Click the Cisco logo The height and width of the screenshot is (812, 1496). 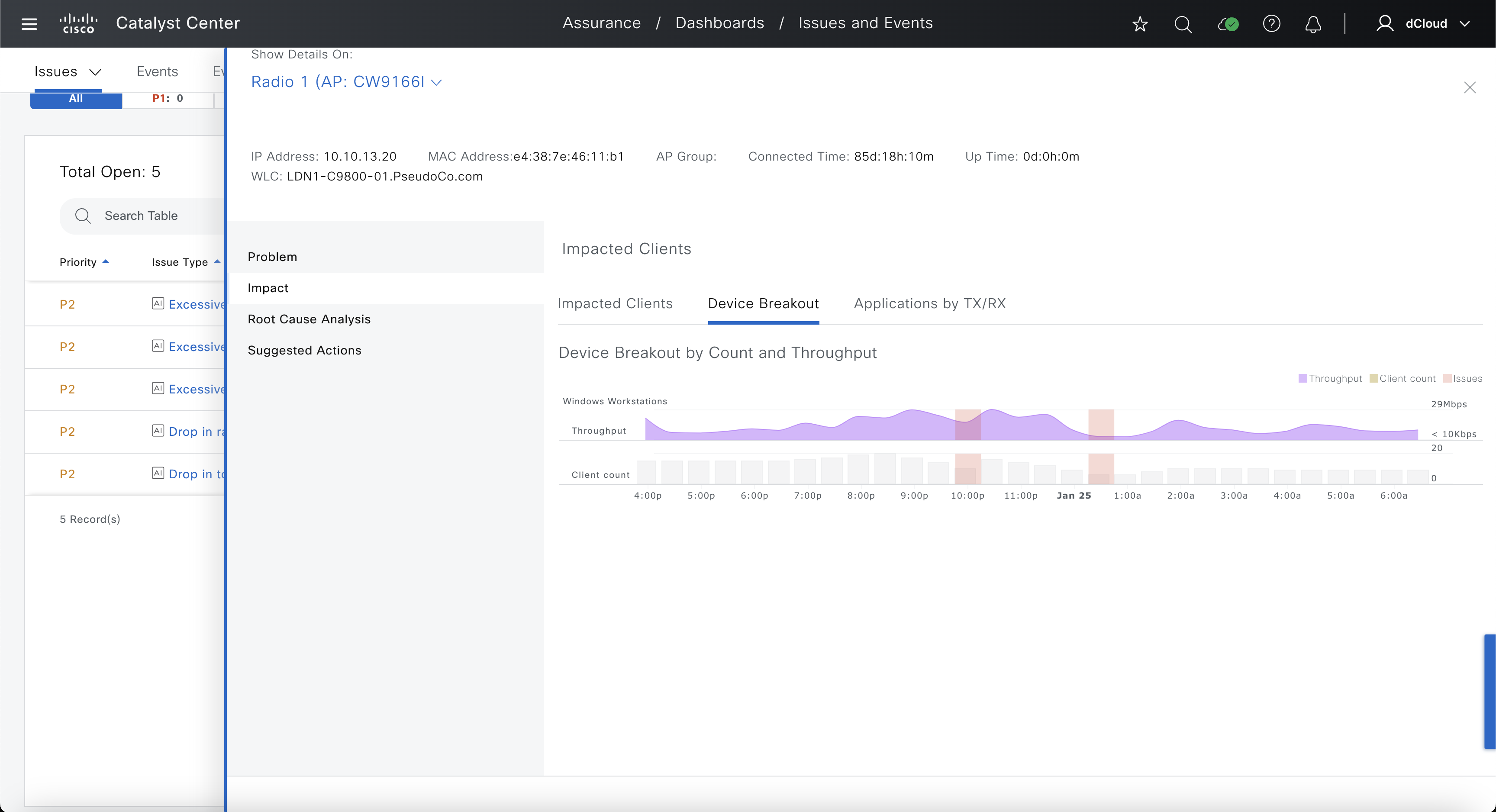coord(78,23)
